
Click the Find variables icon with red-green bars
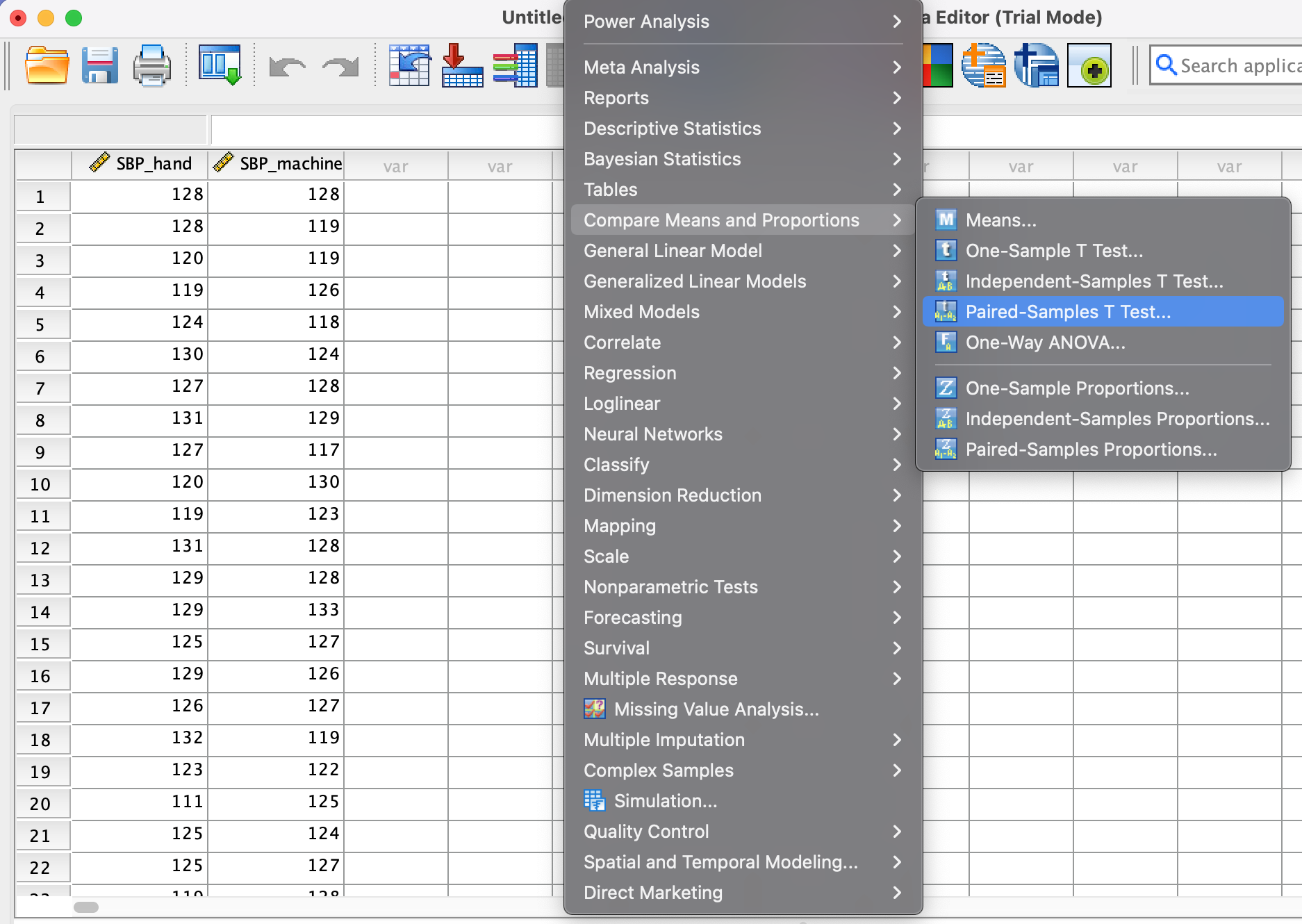(x=515, y=66)
